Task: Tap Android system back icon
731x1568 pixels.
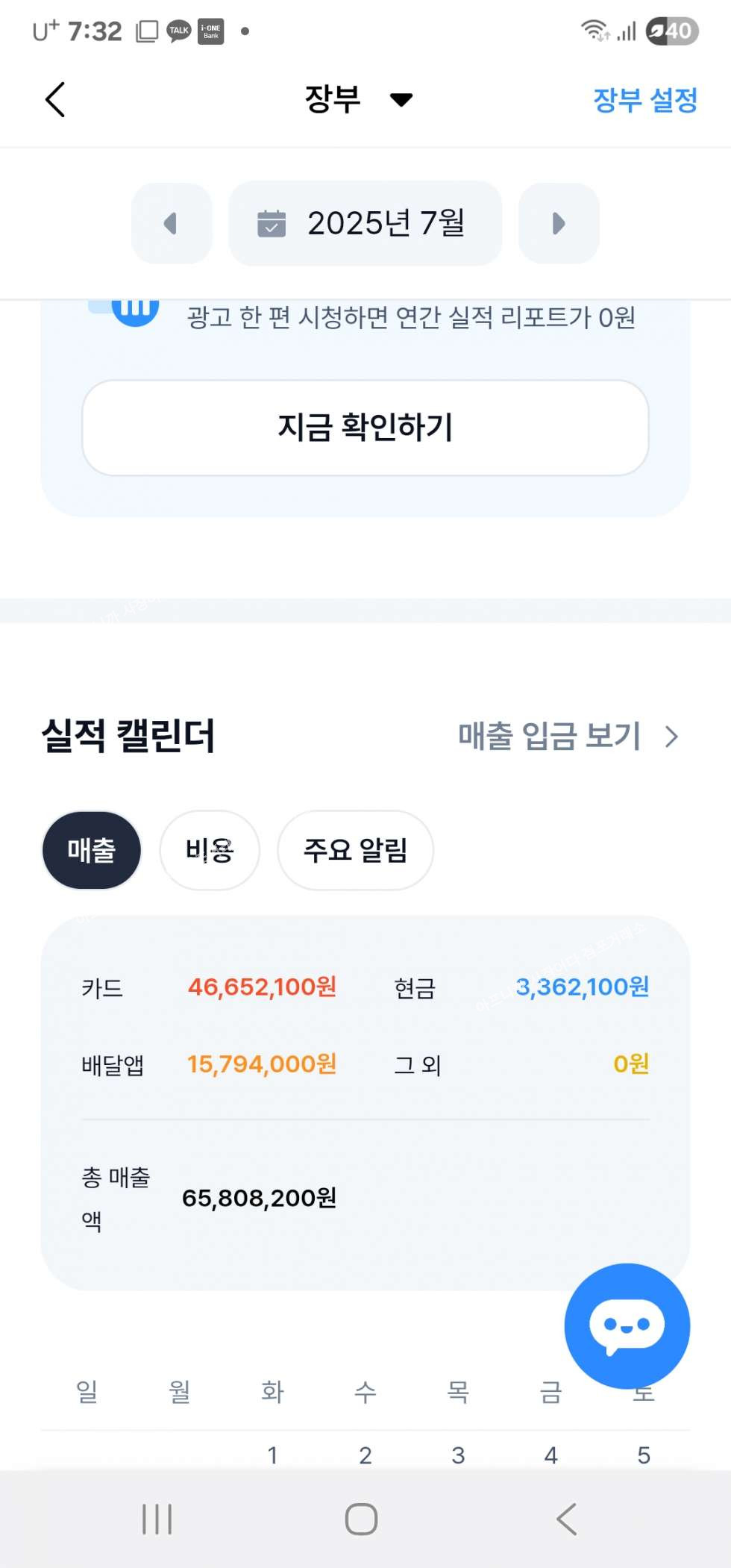Action: (x=567, y=1519)
